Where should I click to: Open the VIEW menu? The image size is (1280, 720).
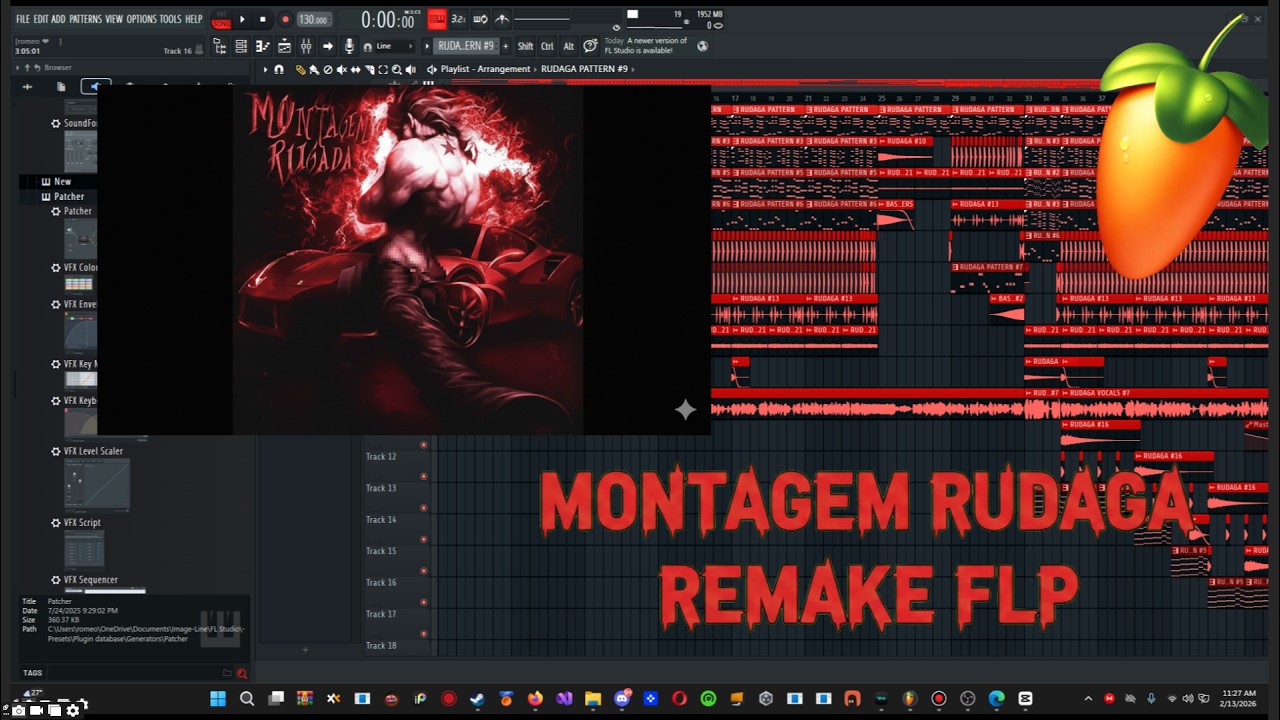[114, 19]
